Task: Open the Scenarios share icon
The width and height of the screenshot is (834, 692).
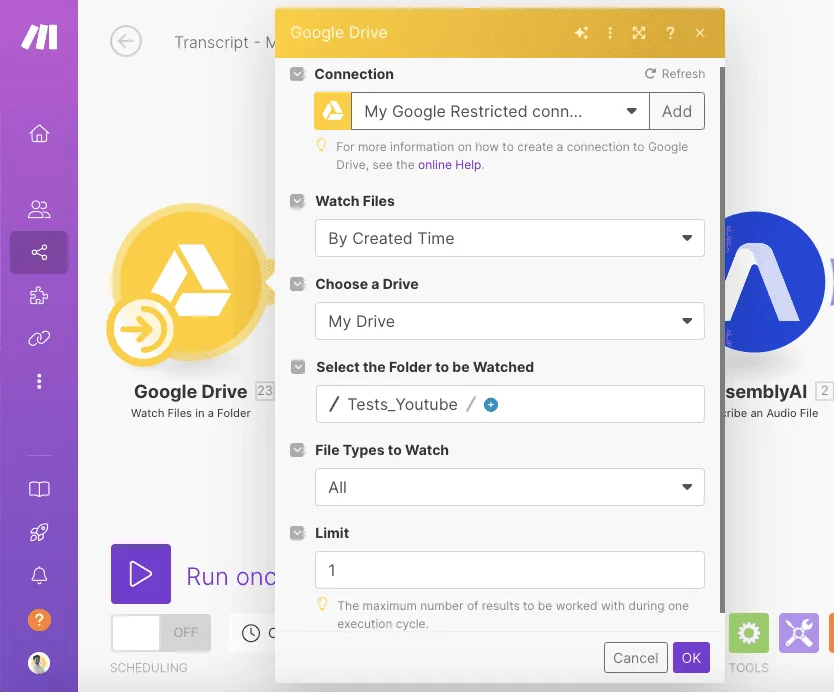Action: point(39,252)
